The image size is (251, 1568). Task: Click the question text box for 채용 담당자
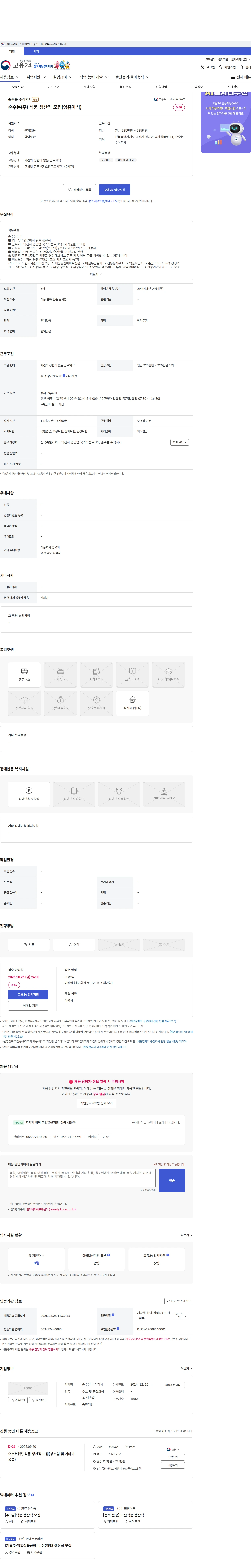[x=82, y=1178]
